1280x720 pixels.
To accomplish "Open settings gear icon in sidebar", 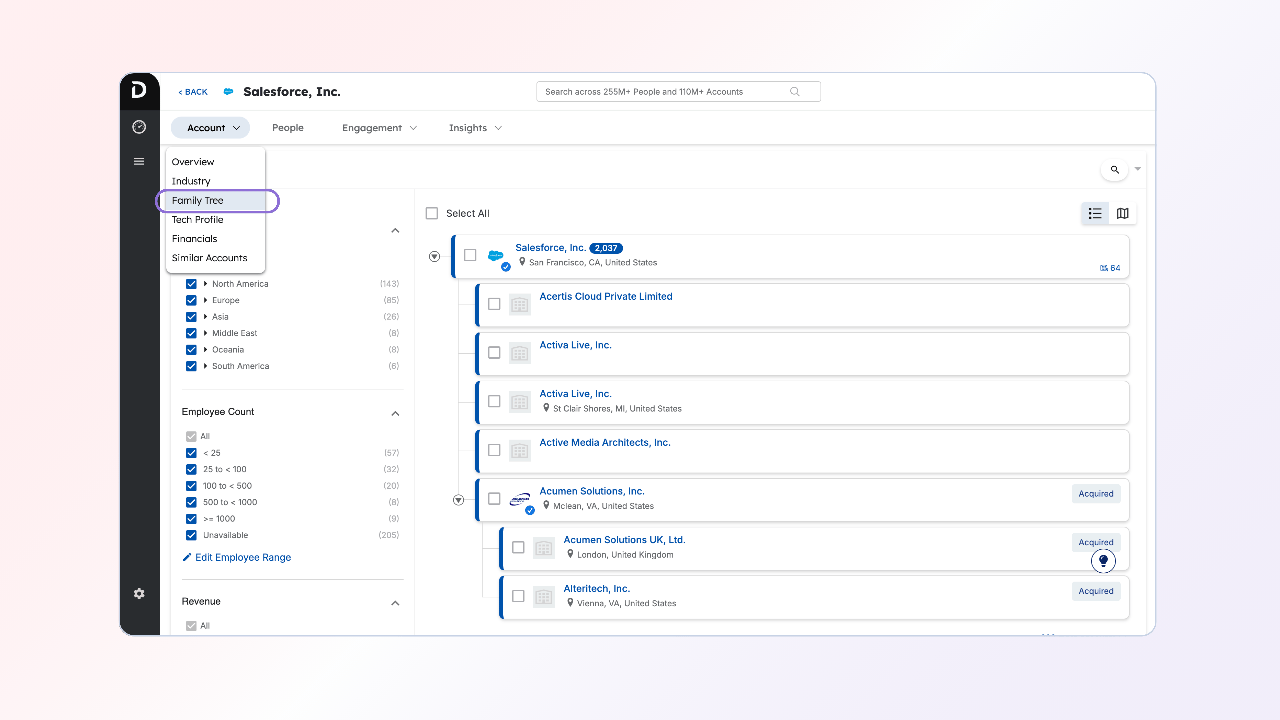I will tap(139, 593).
